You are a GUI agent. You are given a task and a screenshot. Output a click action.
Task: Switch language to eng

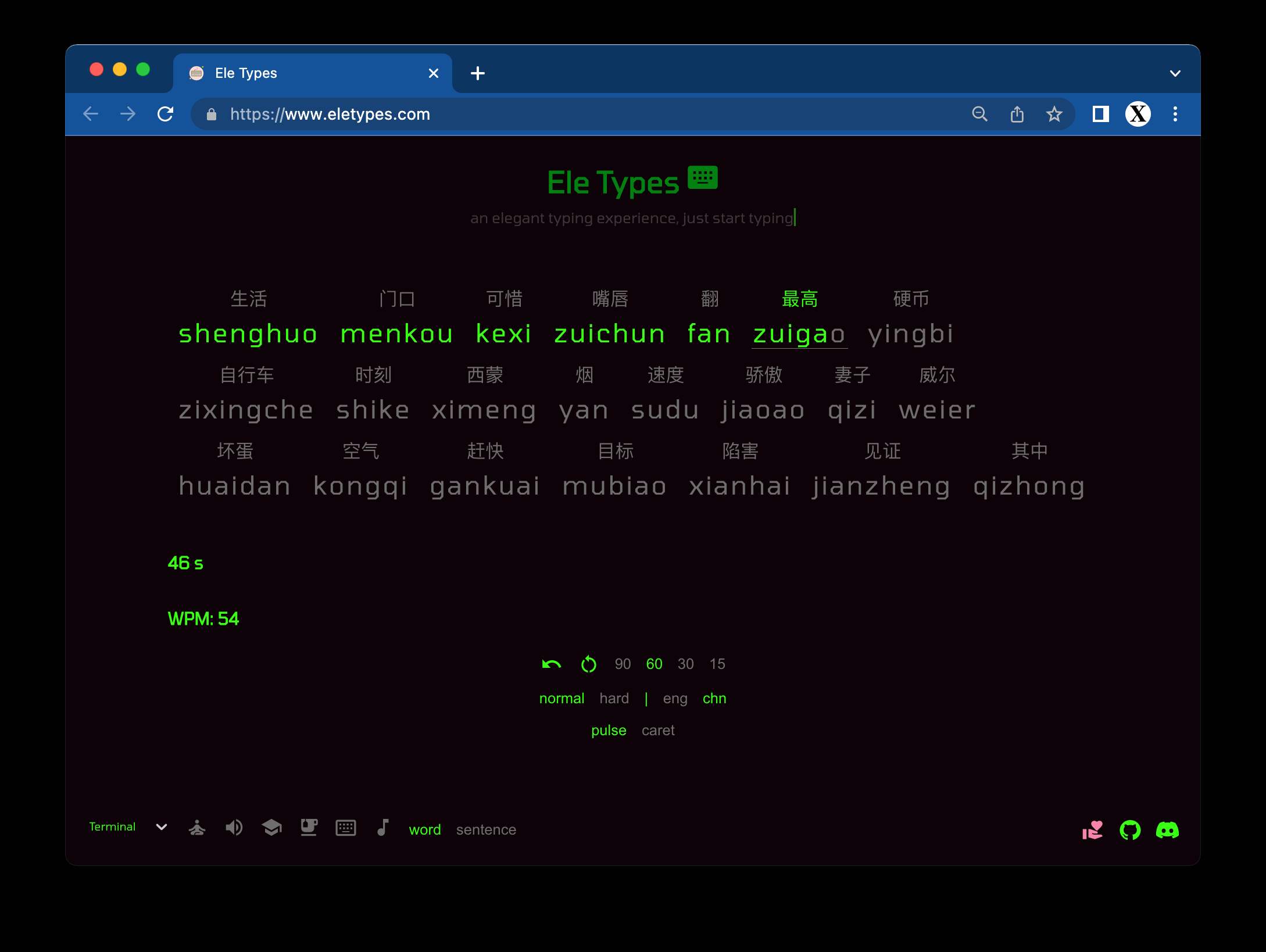[675, 699]
